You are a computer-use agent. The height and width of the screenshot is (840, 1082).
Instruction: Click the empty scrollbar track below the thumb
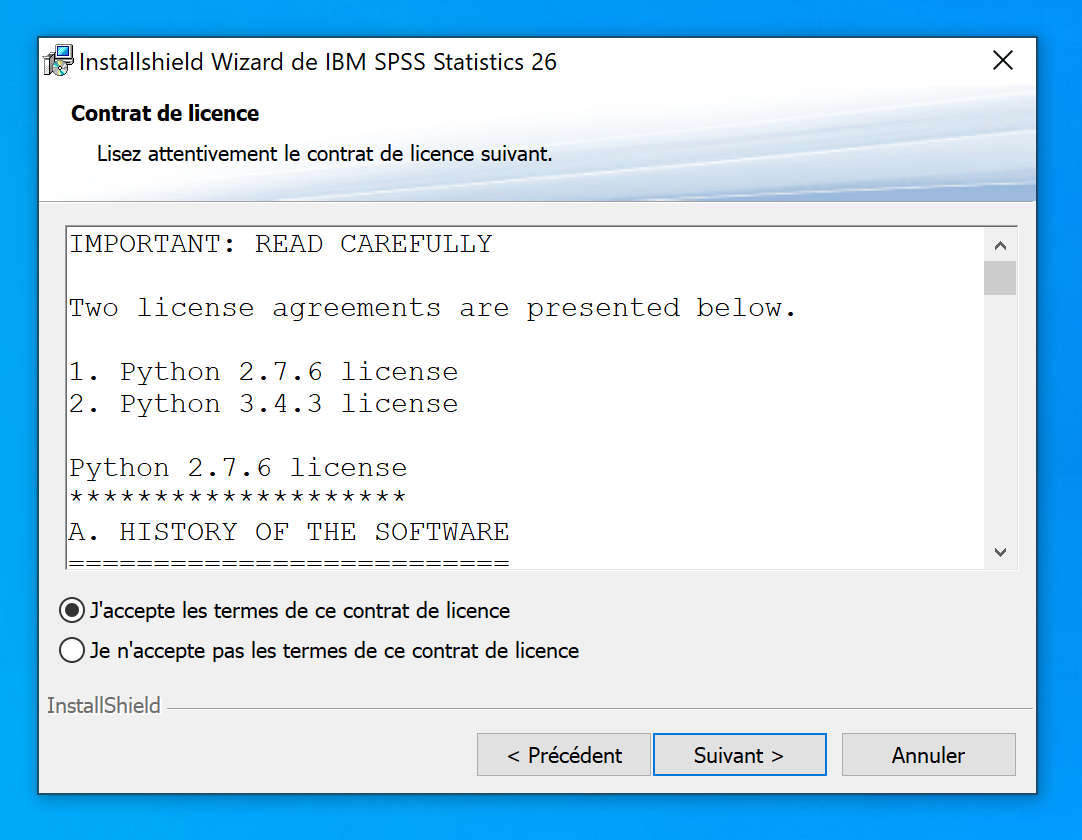pos(1000,420)
